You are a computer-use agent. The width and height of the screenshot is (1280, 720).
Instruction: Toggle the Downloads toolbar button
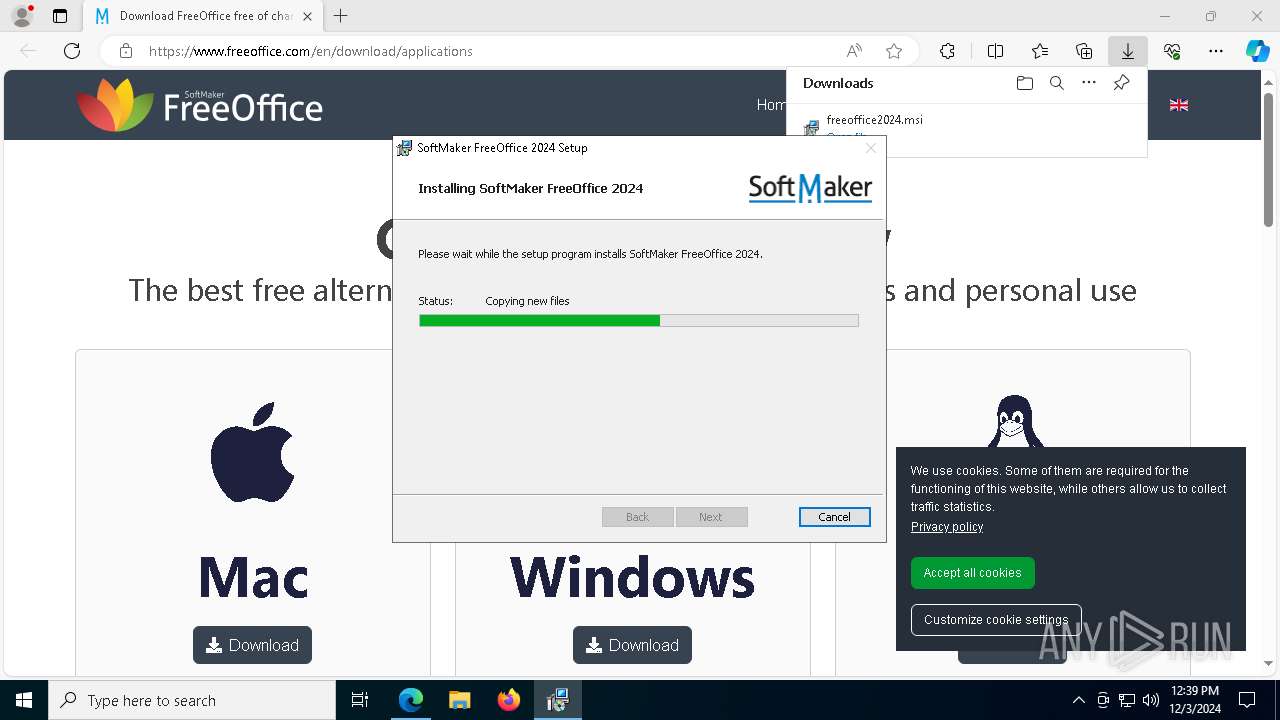[x=1128, y=51]
